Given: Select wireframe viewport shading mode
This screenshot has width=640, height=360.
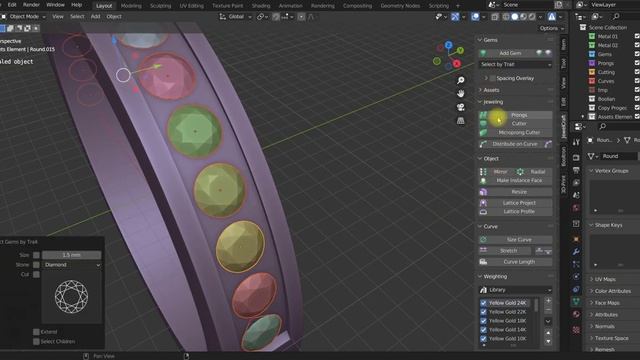Looking at the screenshot, I should (x=506, y=17).
